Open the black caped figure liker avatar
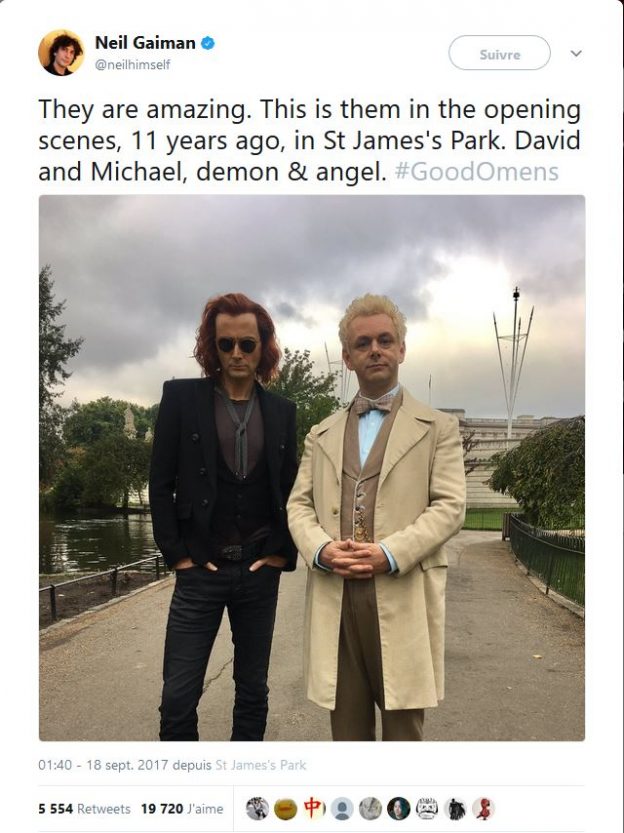The image size is (624, 833). pos(455,808)
